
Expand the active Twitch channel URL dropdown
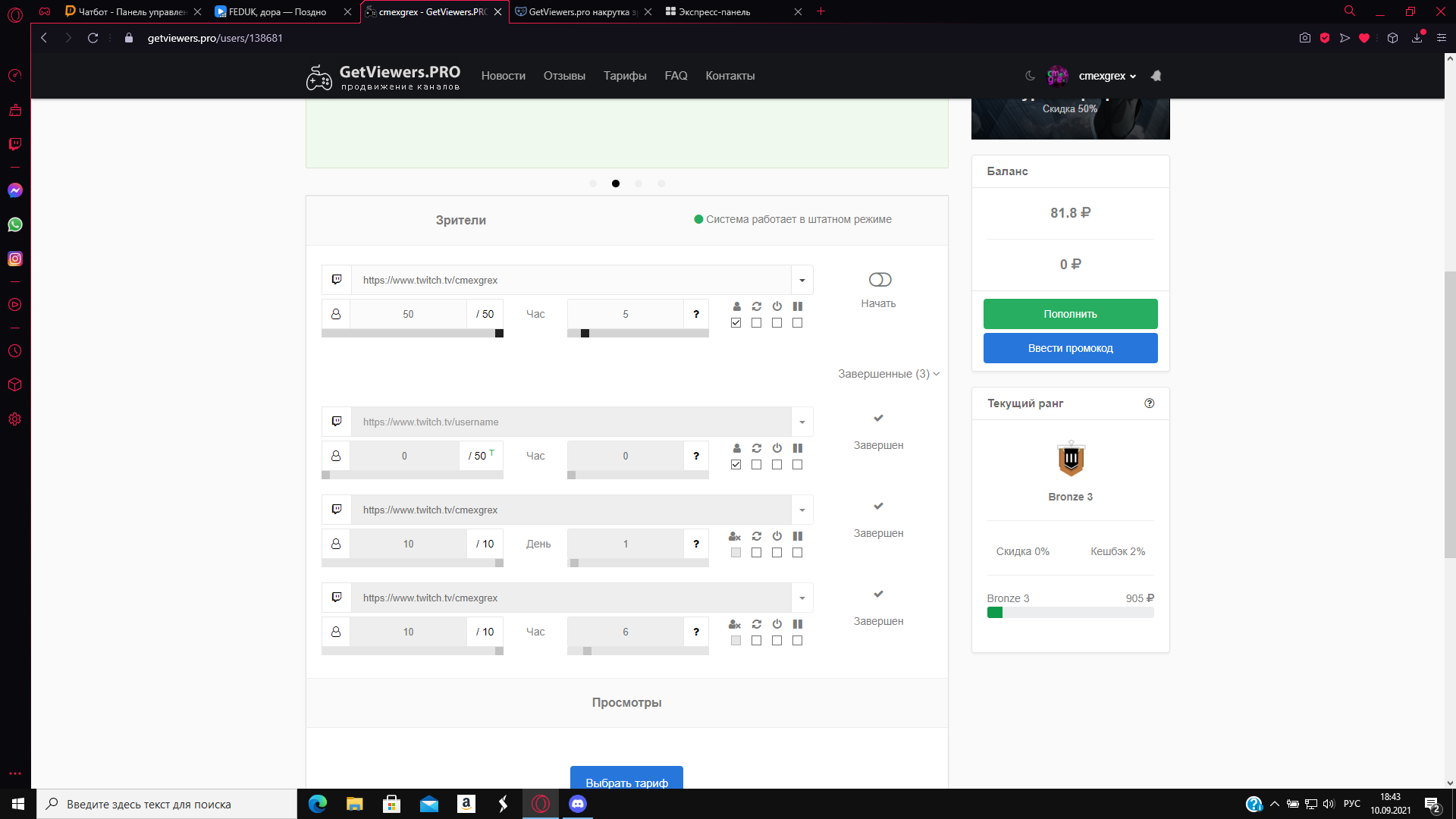802,281
